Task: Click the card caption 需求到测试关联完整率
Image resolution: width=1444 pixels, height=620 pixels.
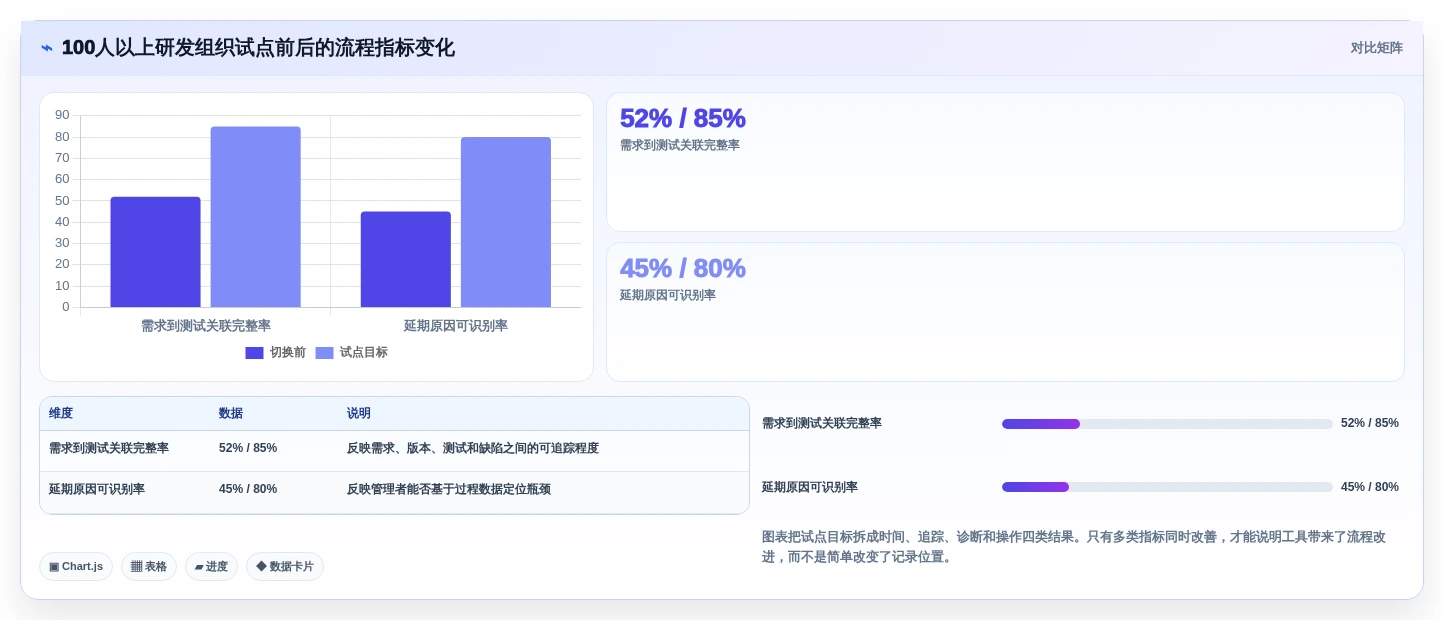Action: [x=680, y=146]
